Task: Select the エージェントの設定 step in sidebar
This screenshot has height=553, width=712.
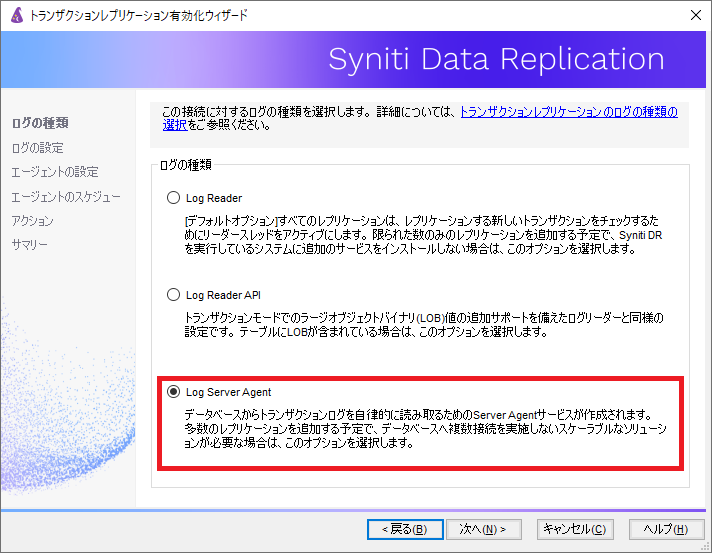Action: (54, 172)
